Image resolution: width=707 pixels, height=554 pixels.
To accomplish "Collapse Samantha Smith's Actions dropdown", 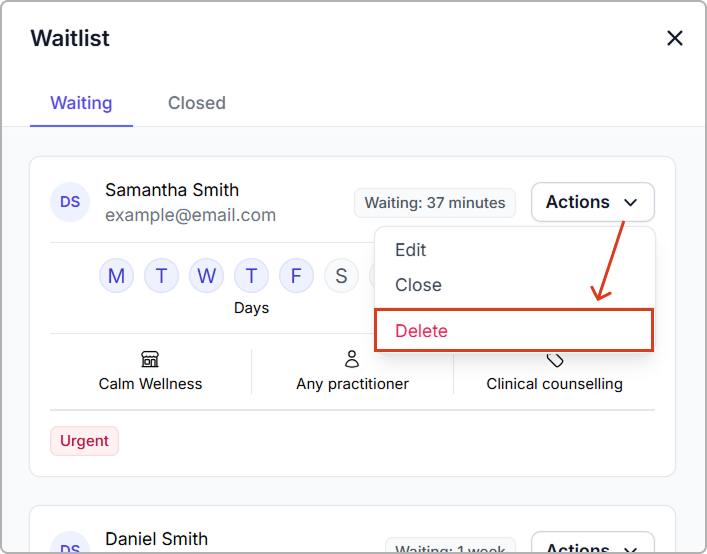I will click(x=592, y=202).
